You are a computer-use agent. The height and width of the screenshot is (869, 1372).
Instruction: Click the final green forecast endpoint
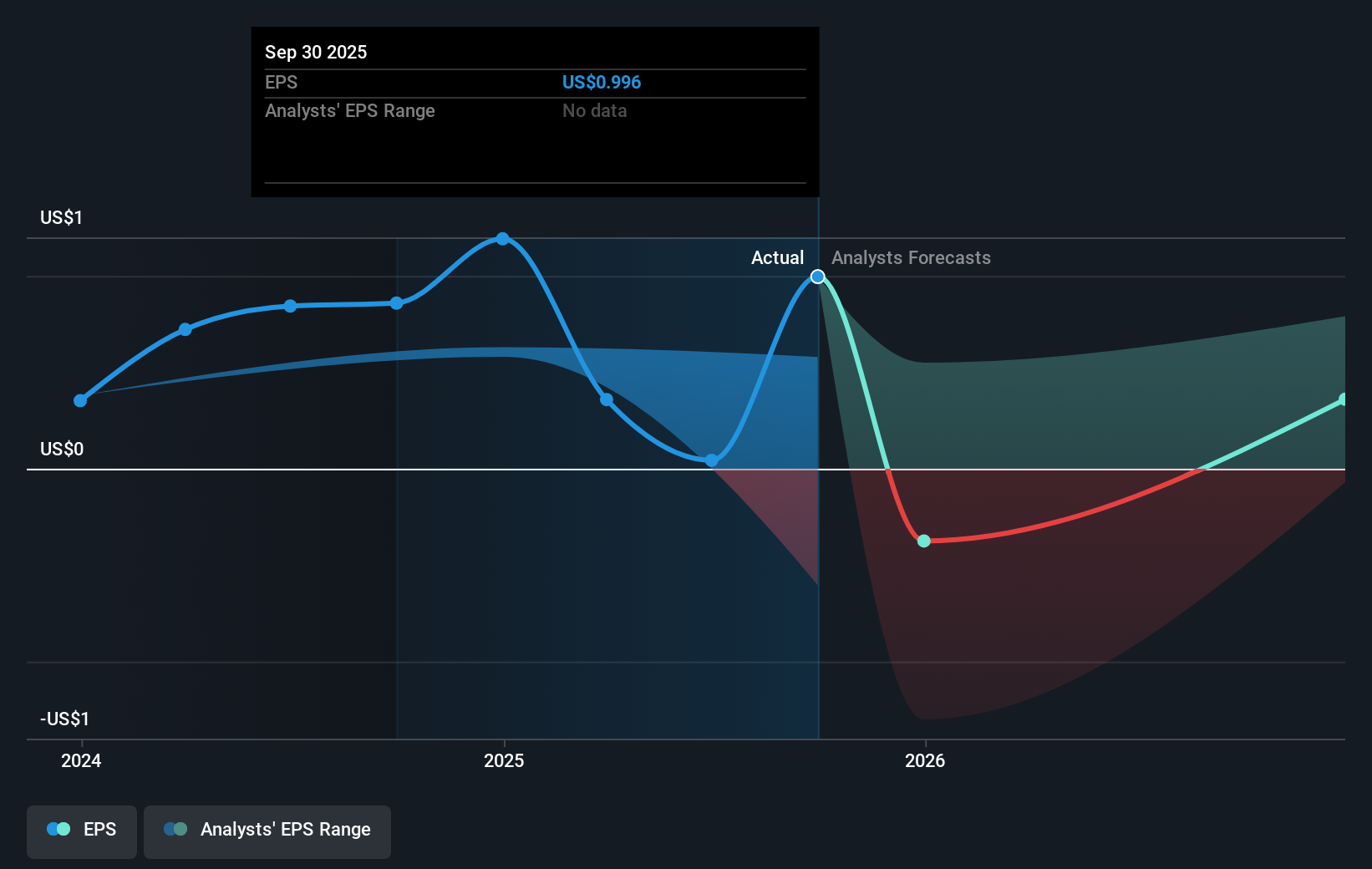click(x=1342, y=397)
